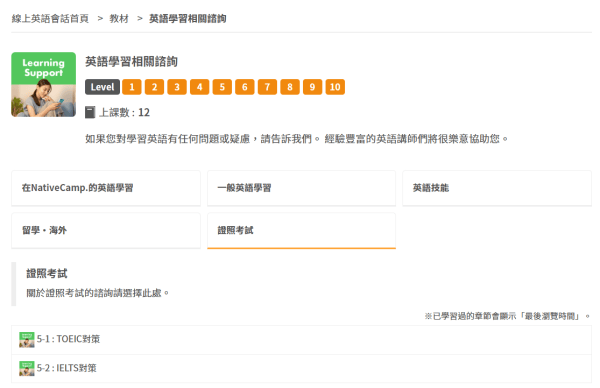Image resolution: width=600 pixels, height=388 pixels.
Task: Go to 線上英語會話首頁 breadcrumb link
Action: point(50,18)
